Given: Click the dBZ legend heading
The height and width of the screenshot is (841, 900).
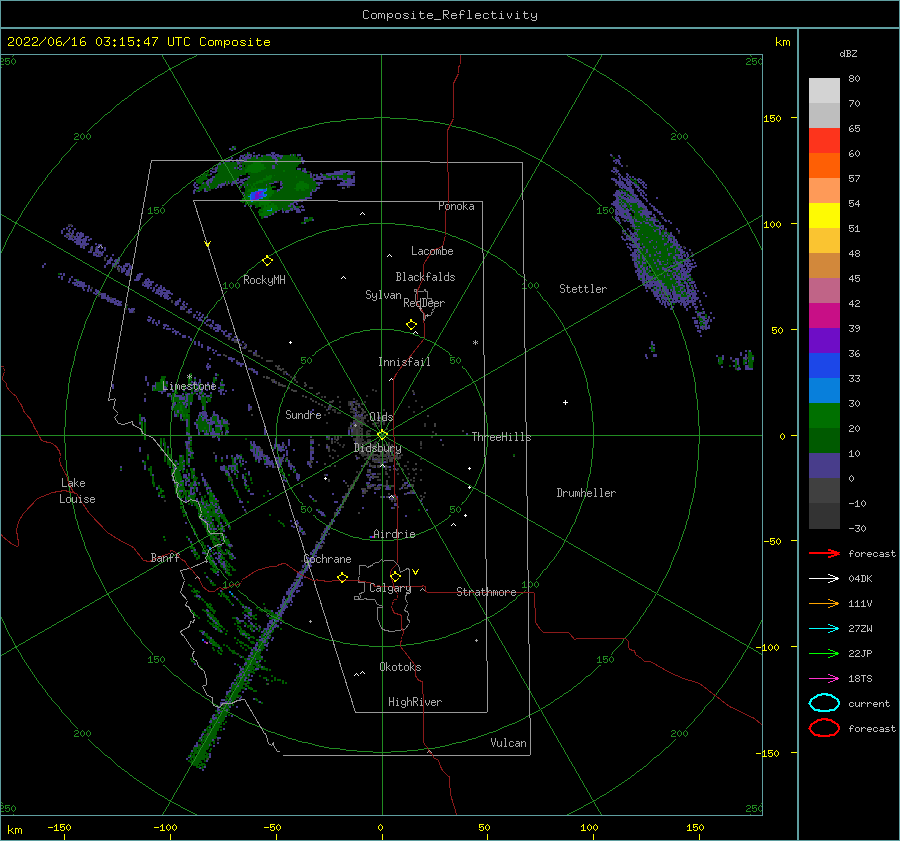Looking at the screenshot, I should [848, 54].
